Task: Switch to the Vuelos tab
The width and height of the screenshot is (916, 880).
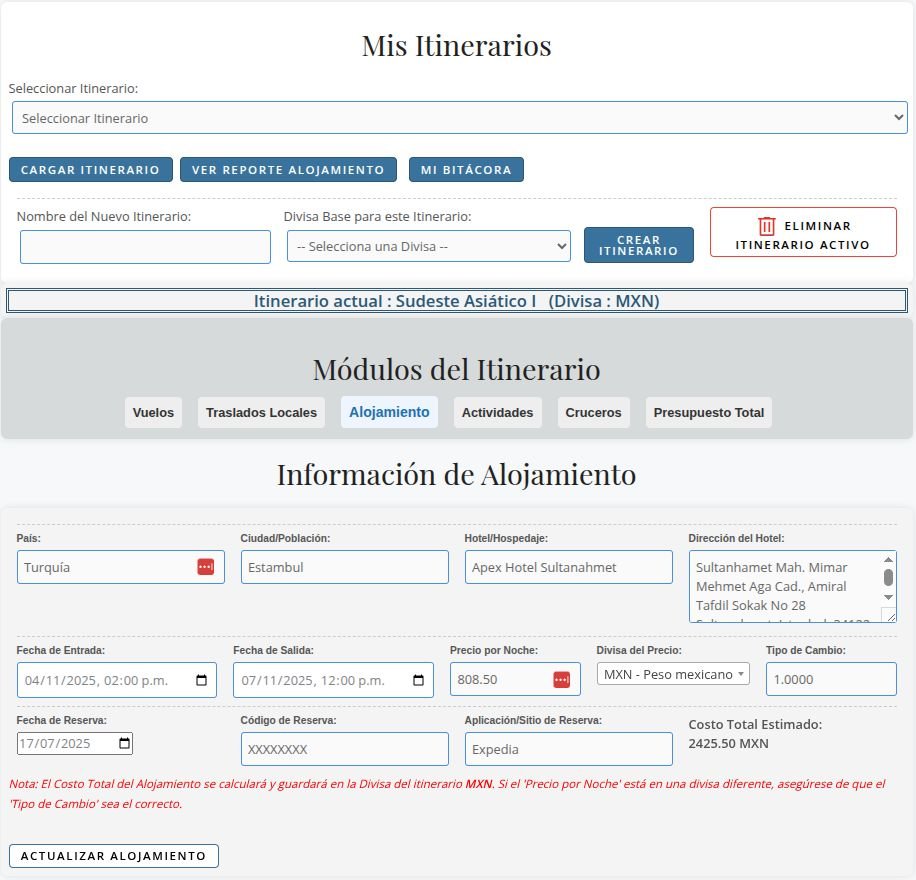Action: point(153,413)
